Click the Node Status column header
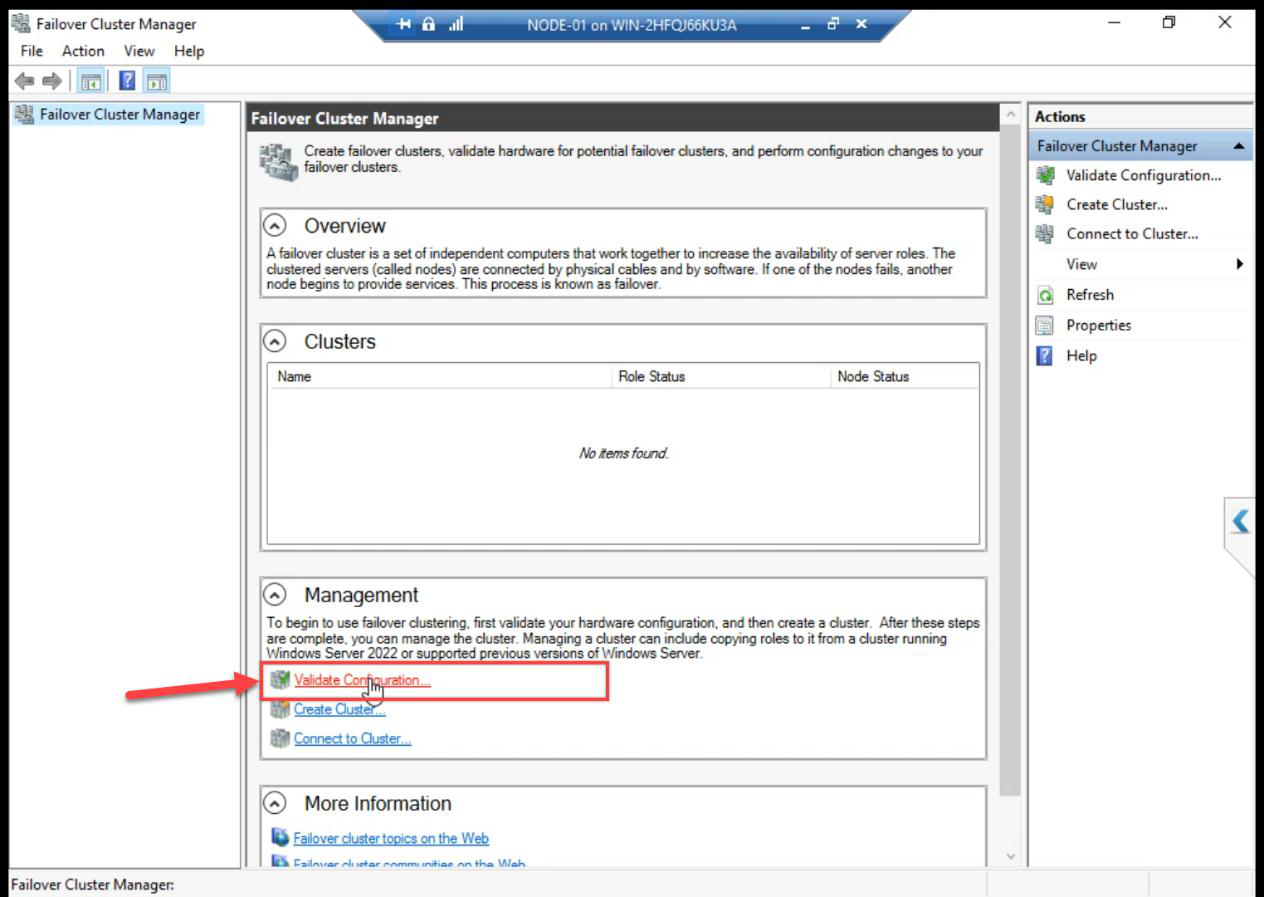Viewport: 1264px width, 897px height. pos(904,376)
